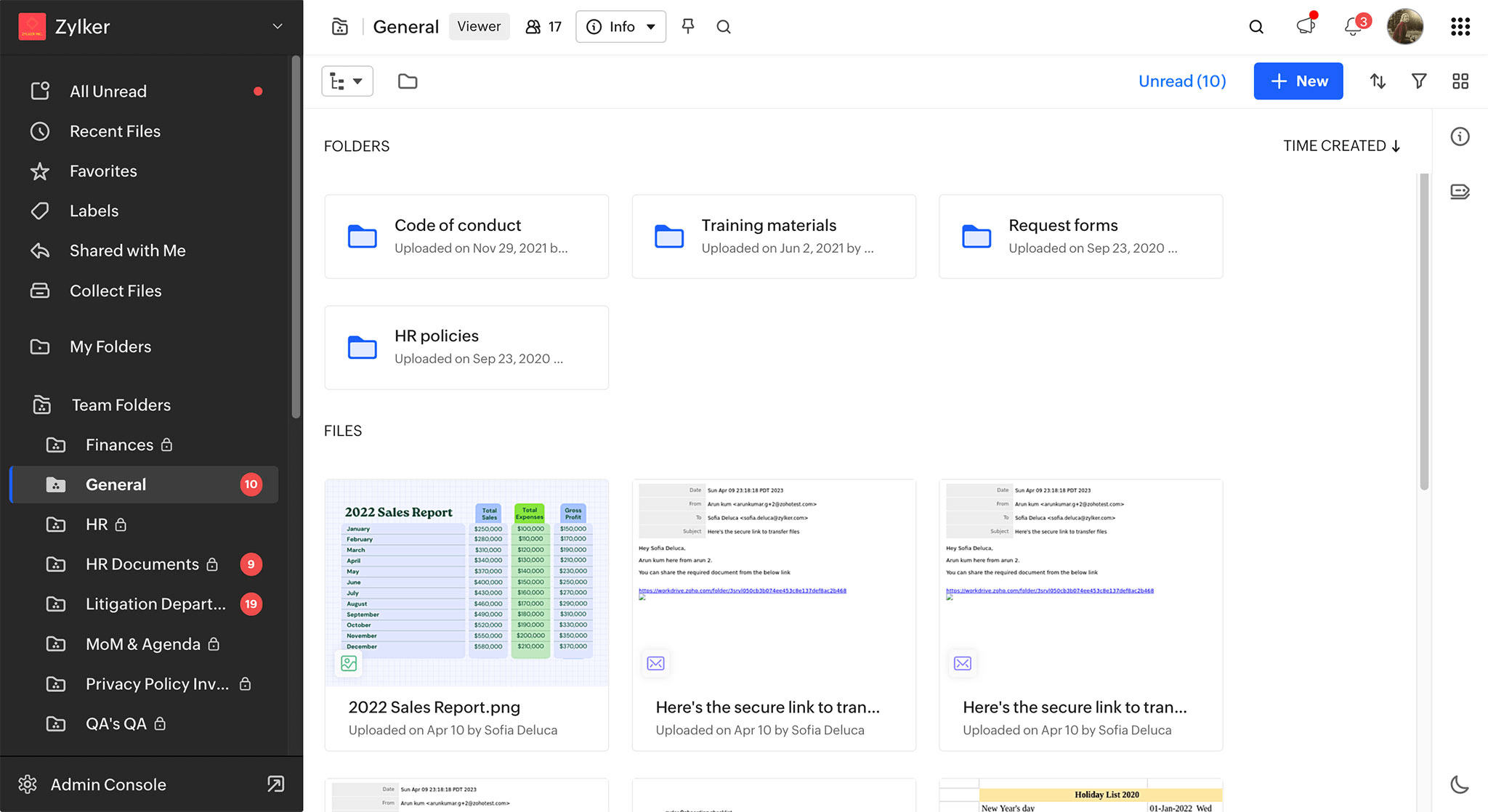
Task: Click the blue New button
Action: click(x=1298, y=81)
